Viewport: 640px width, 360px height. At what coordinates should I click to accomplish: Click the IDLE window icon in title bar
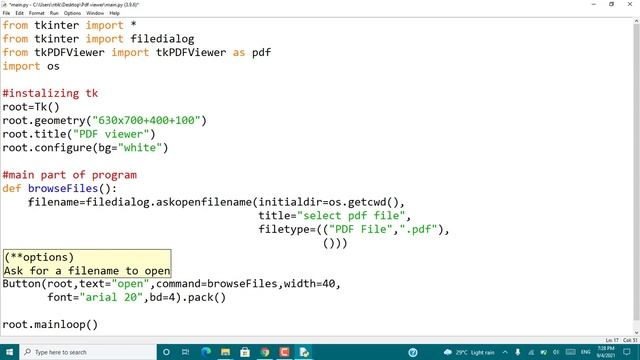pos(4,4)
